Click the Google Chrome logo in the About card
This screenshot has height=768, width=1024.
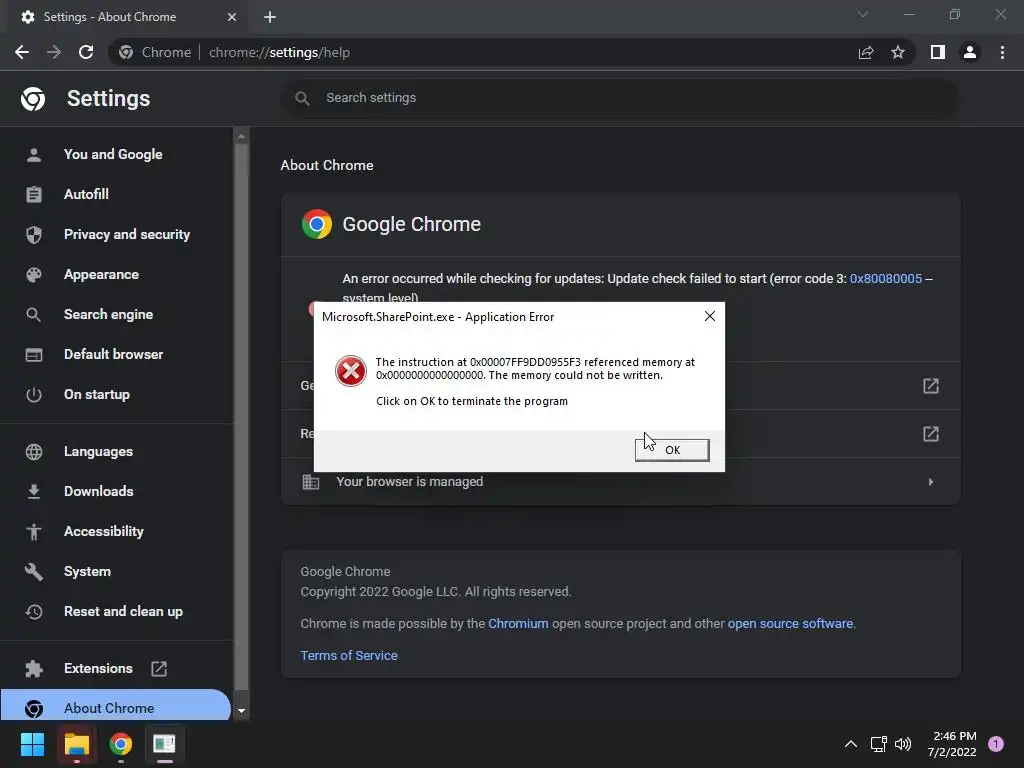click(x=317, y=224)
